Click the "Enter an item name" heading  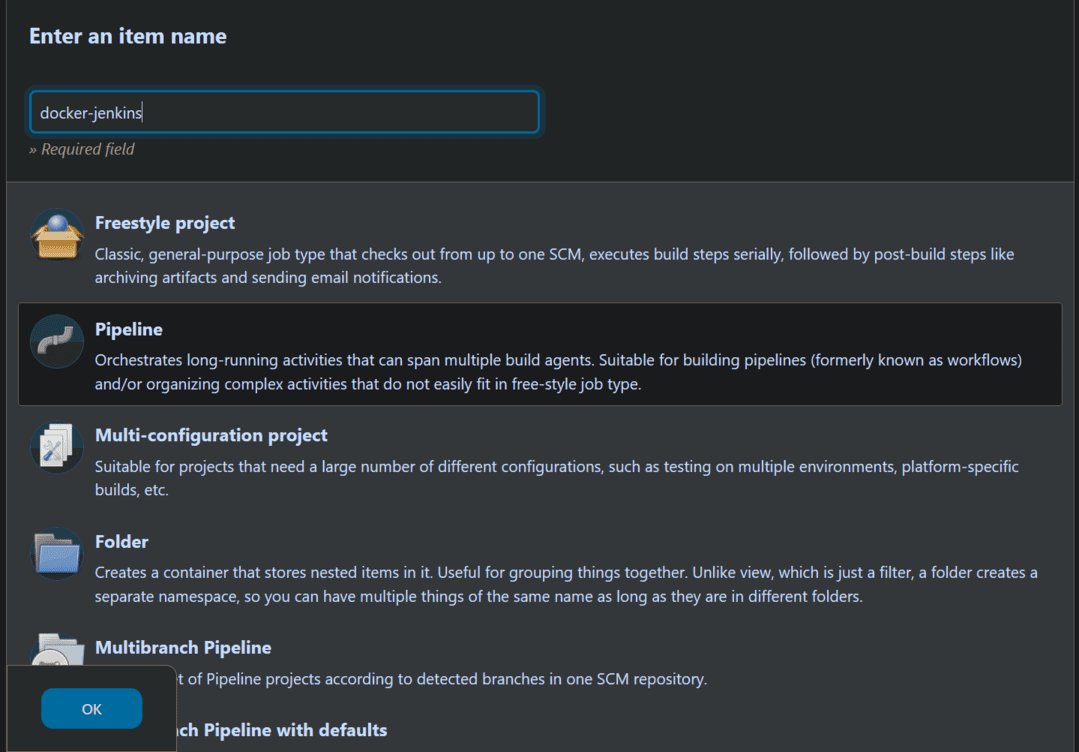128,36
